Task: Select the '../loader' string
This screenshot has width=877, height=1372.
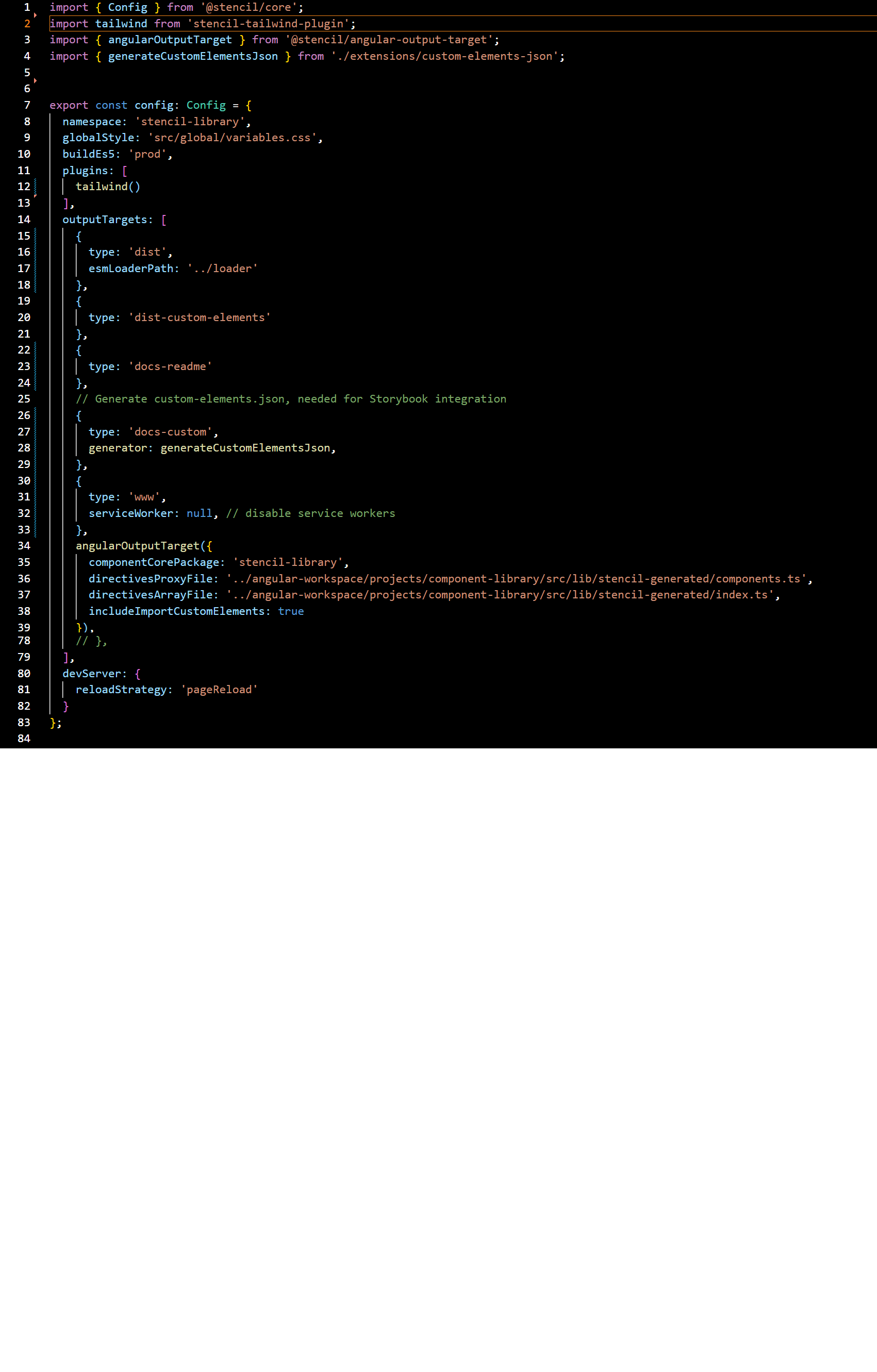Action: click(x=222, y=269)
